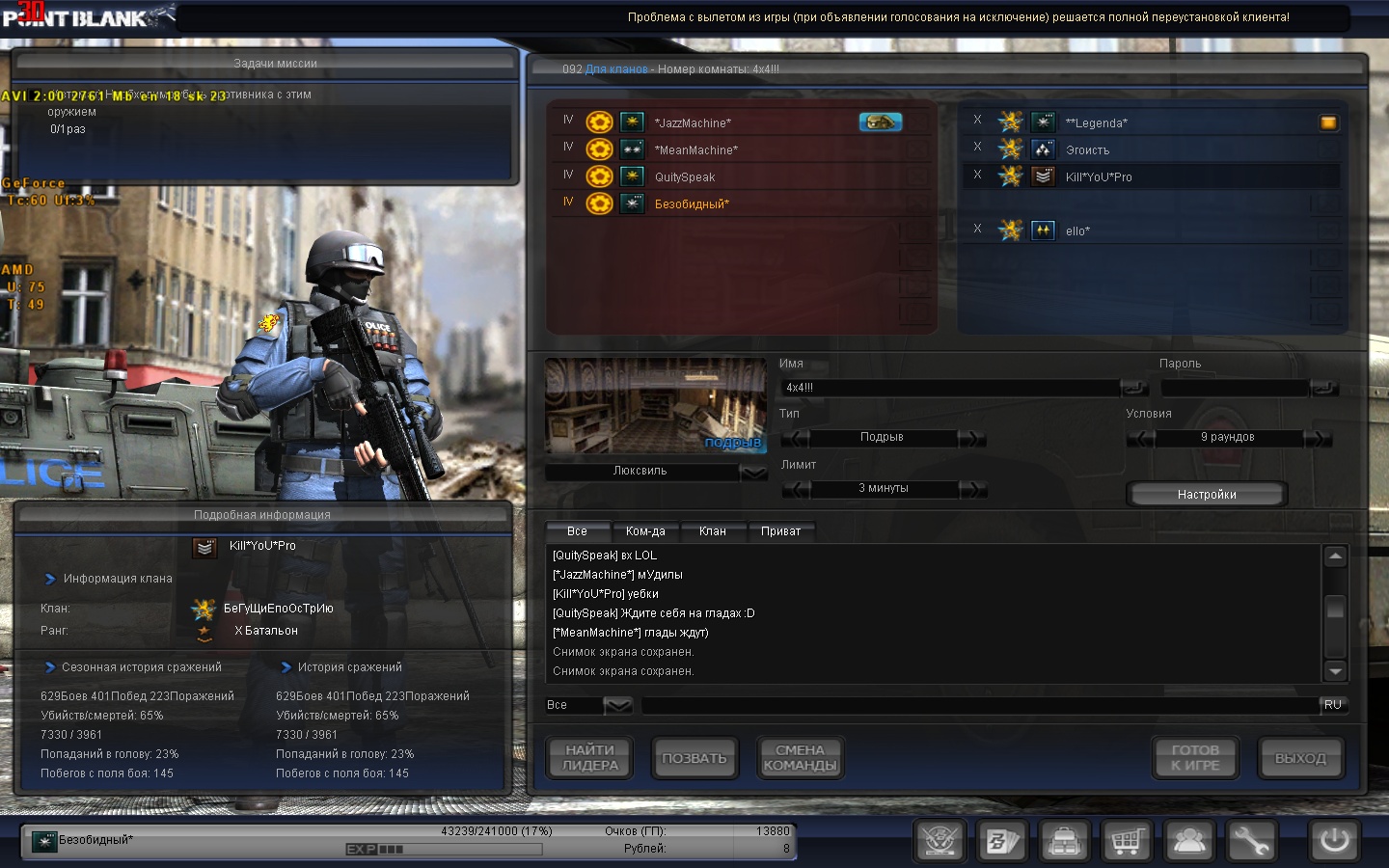Click the star clan emblem in ello* row
The image size is (1389, 868).
(1010, 230)
